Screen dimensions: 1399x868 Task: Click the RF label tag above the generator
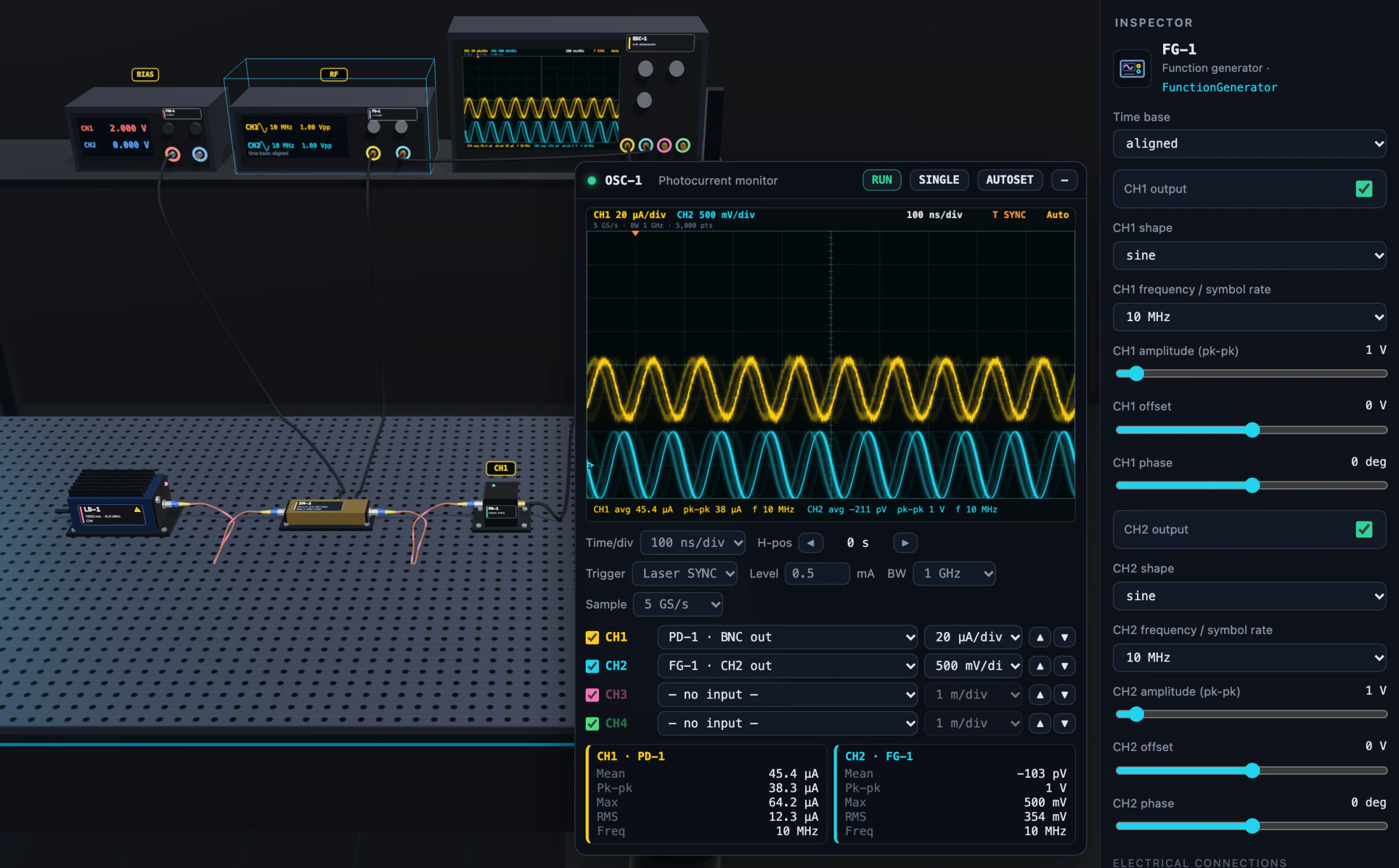pos(334,74)
